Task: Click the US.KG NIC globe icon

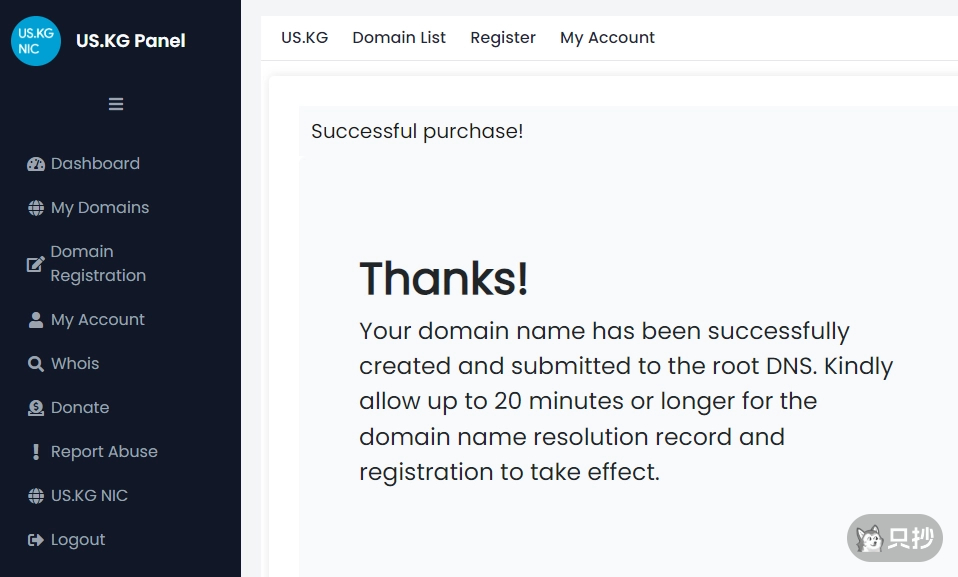Action: (36, 496)
